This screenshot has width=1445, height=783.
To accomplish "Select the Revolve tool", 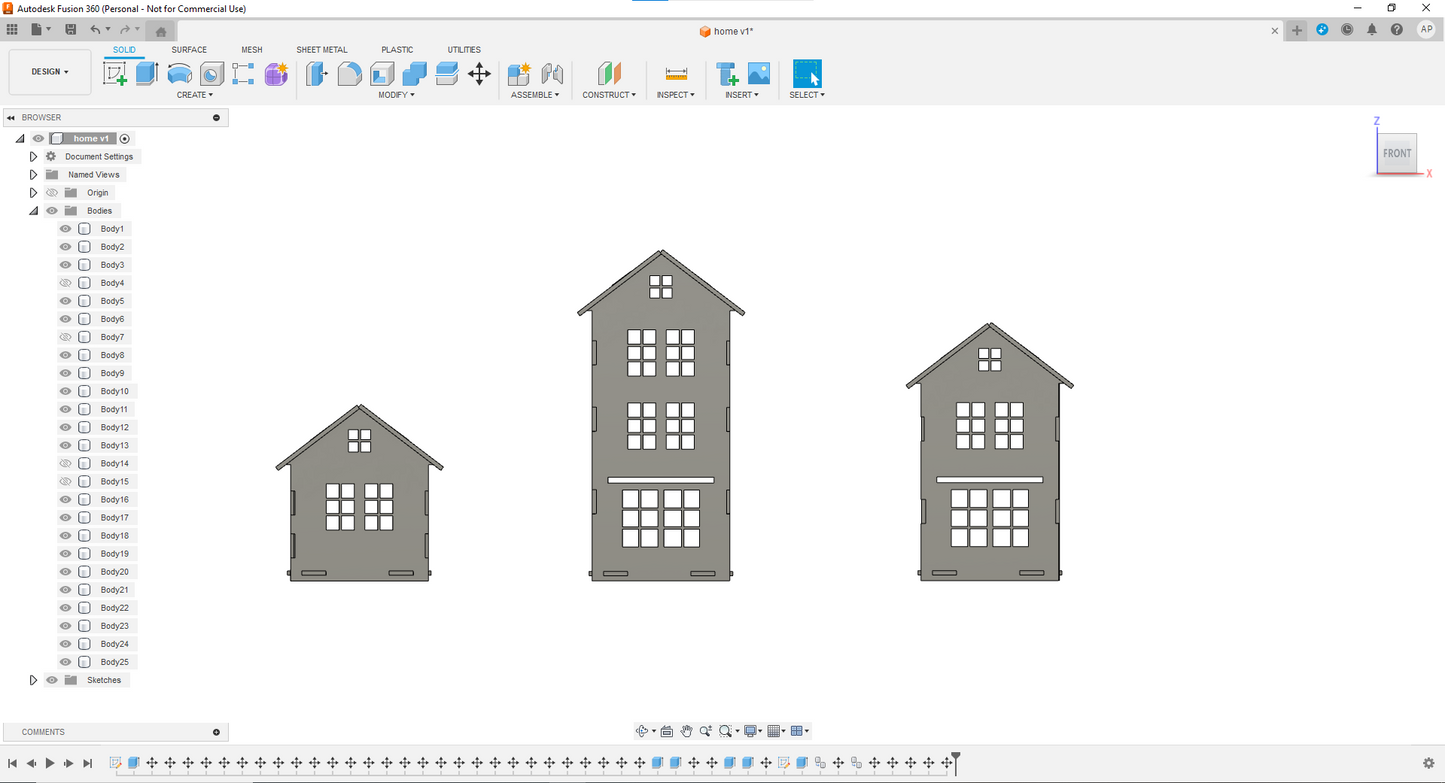I will coord(179,73).
